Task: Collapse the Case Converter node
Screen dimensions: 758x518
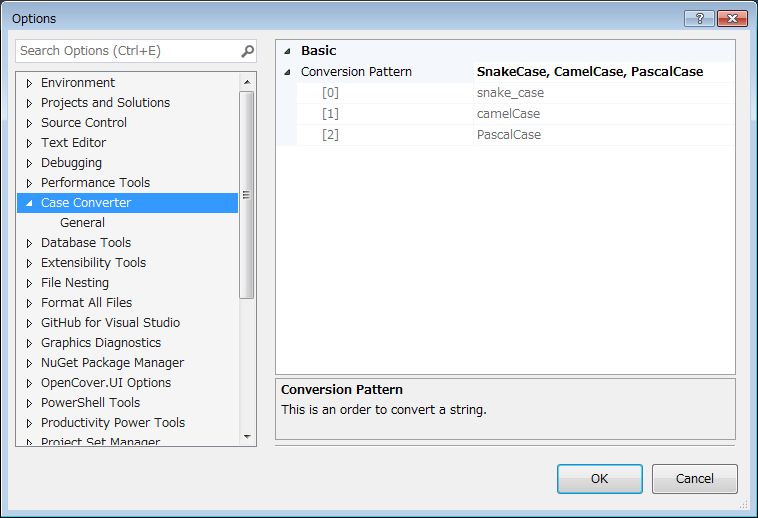Action: pyautogui.click(x=29, y=203)
